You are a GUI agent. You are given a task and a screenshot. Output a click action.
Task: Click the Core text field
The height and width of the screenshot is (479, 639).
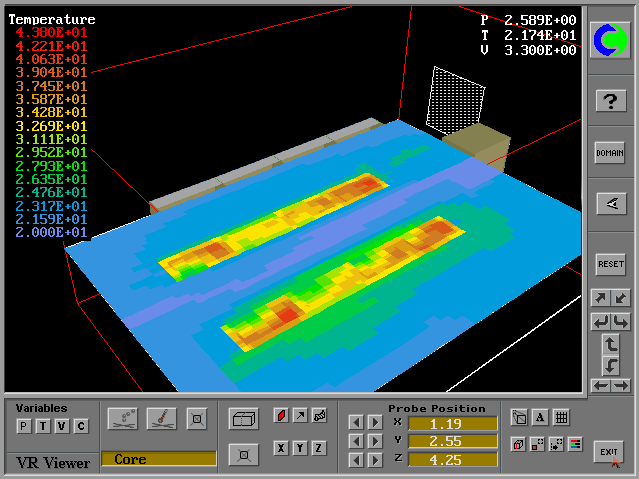tap(158, 459)
